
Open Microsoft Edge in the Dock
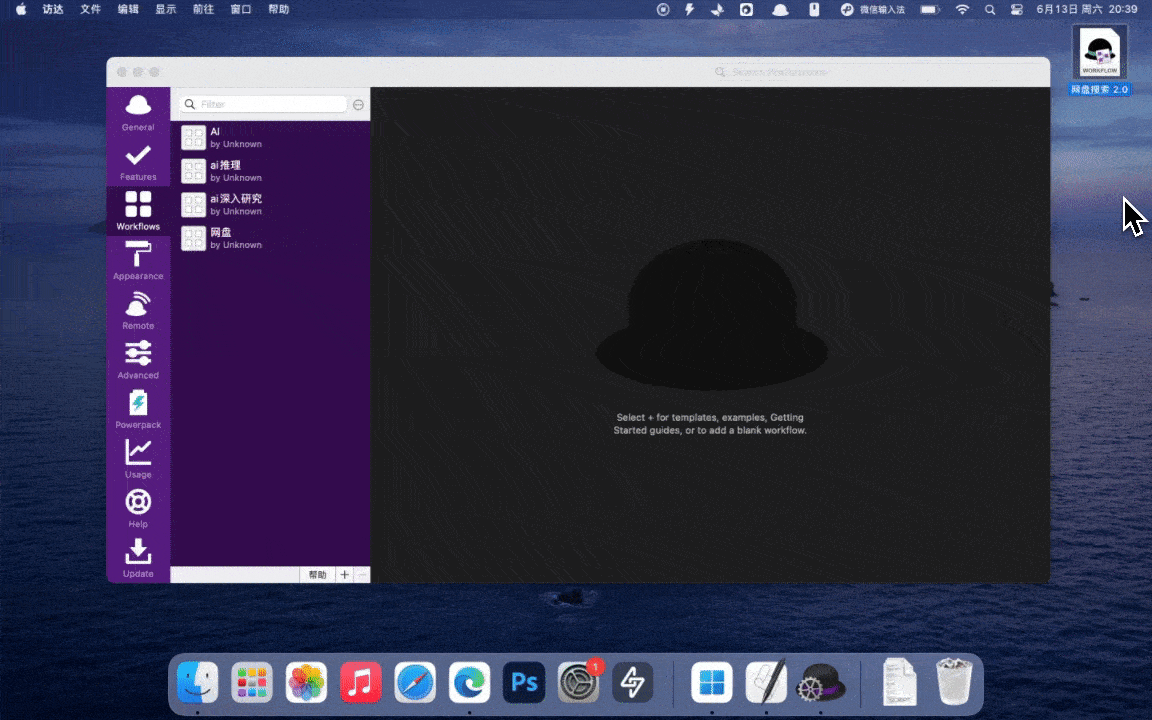tap(469, 683)
